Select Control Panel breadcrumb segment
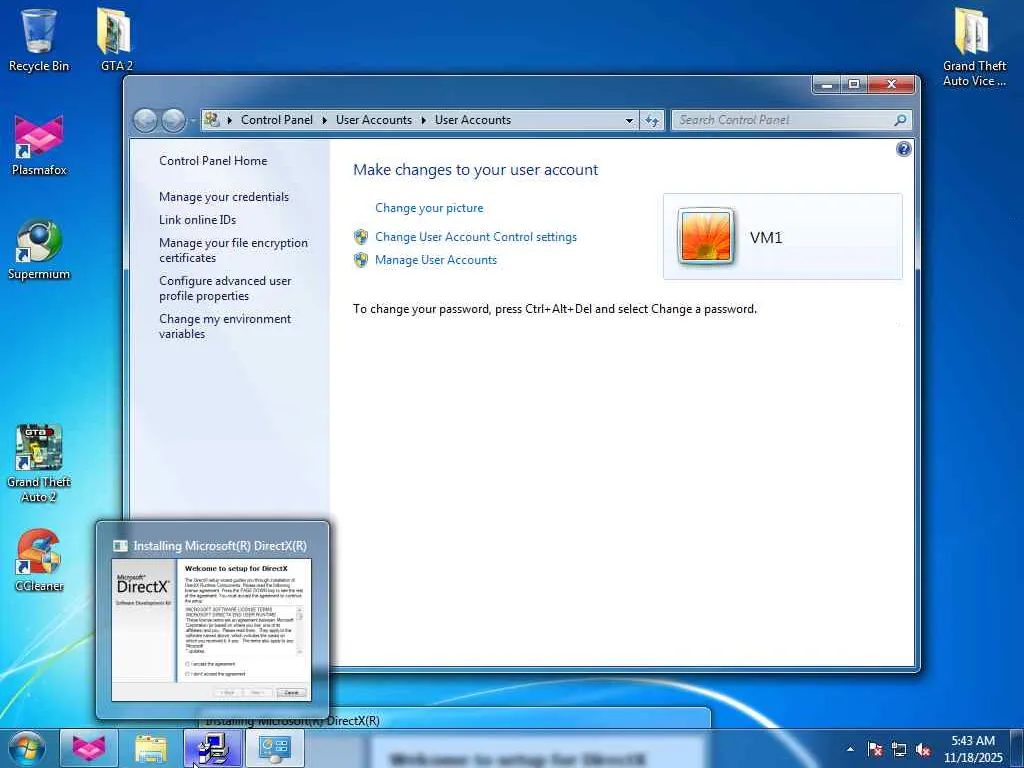The image size is (1024, 768). [x=277, y=120]
